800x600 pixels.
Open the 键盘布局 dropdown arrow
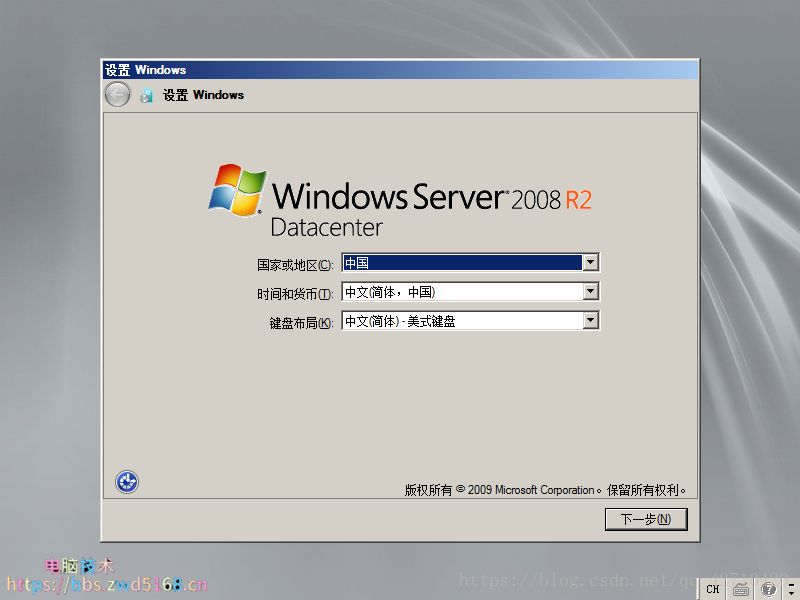[590, 321]
